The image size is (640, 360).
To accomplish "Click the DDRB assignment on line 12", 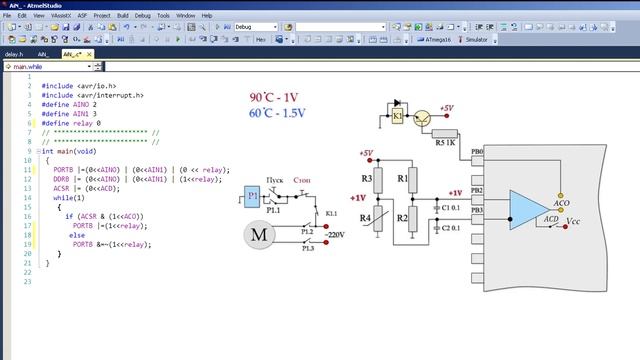I will tap(138, 179).
